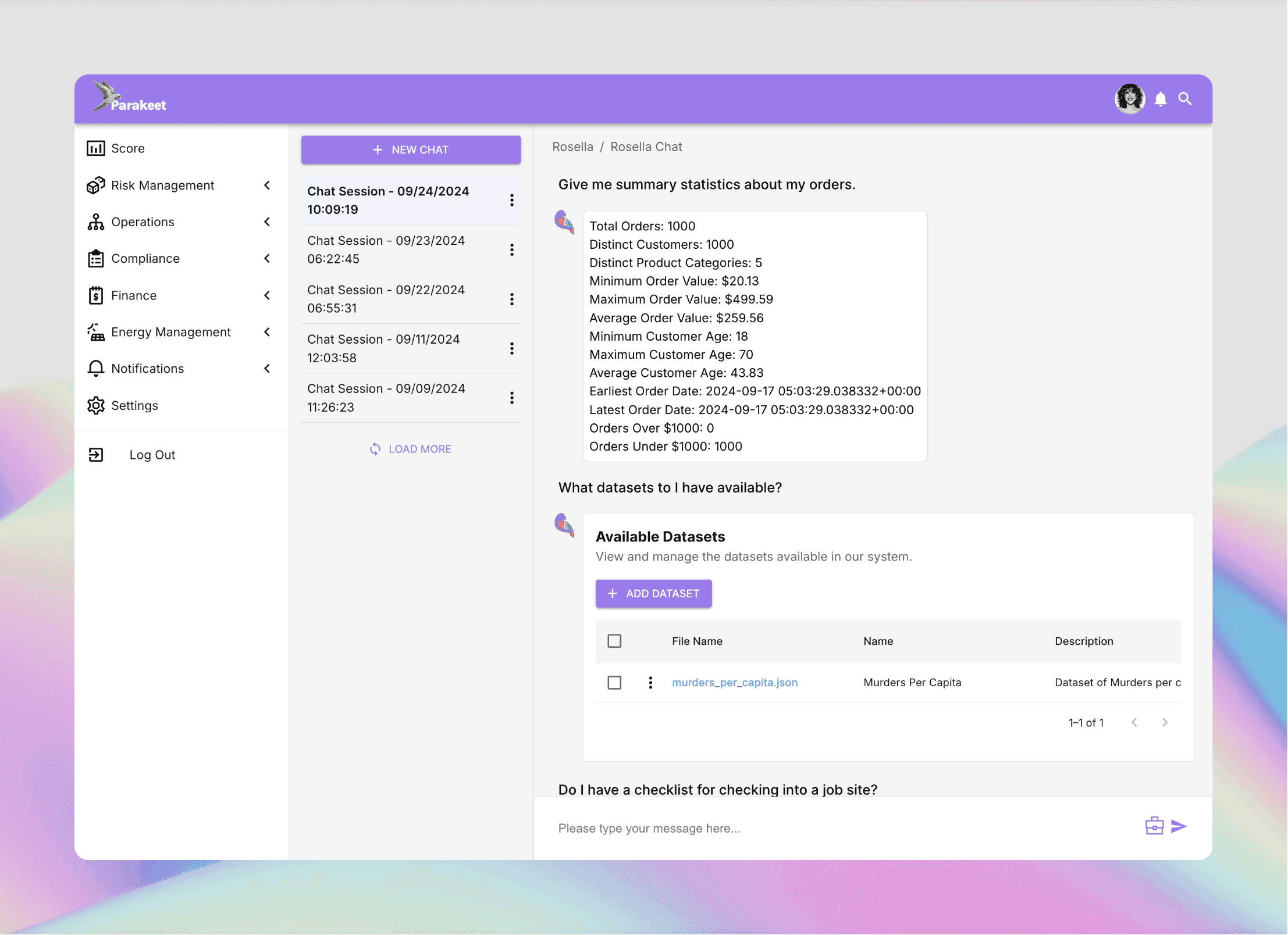Open options for 09/11/2024 chat session
1288x935 pixels.
pyautogui.click(x=512, y=348)
